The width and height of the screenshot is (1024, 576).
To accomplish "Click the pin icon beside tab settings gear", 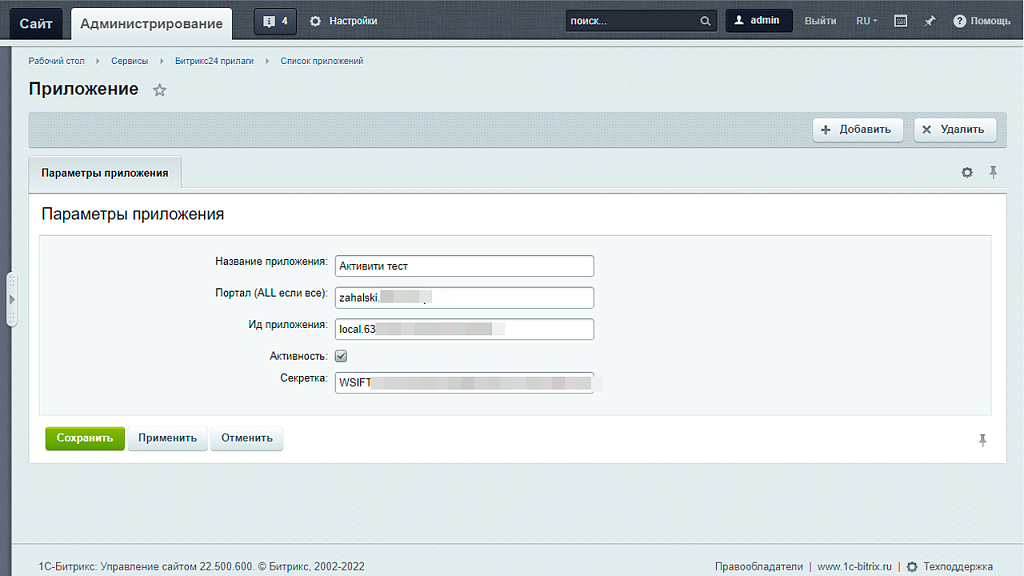I will tap(993, 173).
